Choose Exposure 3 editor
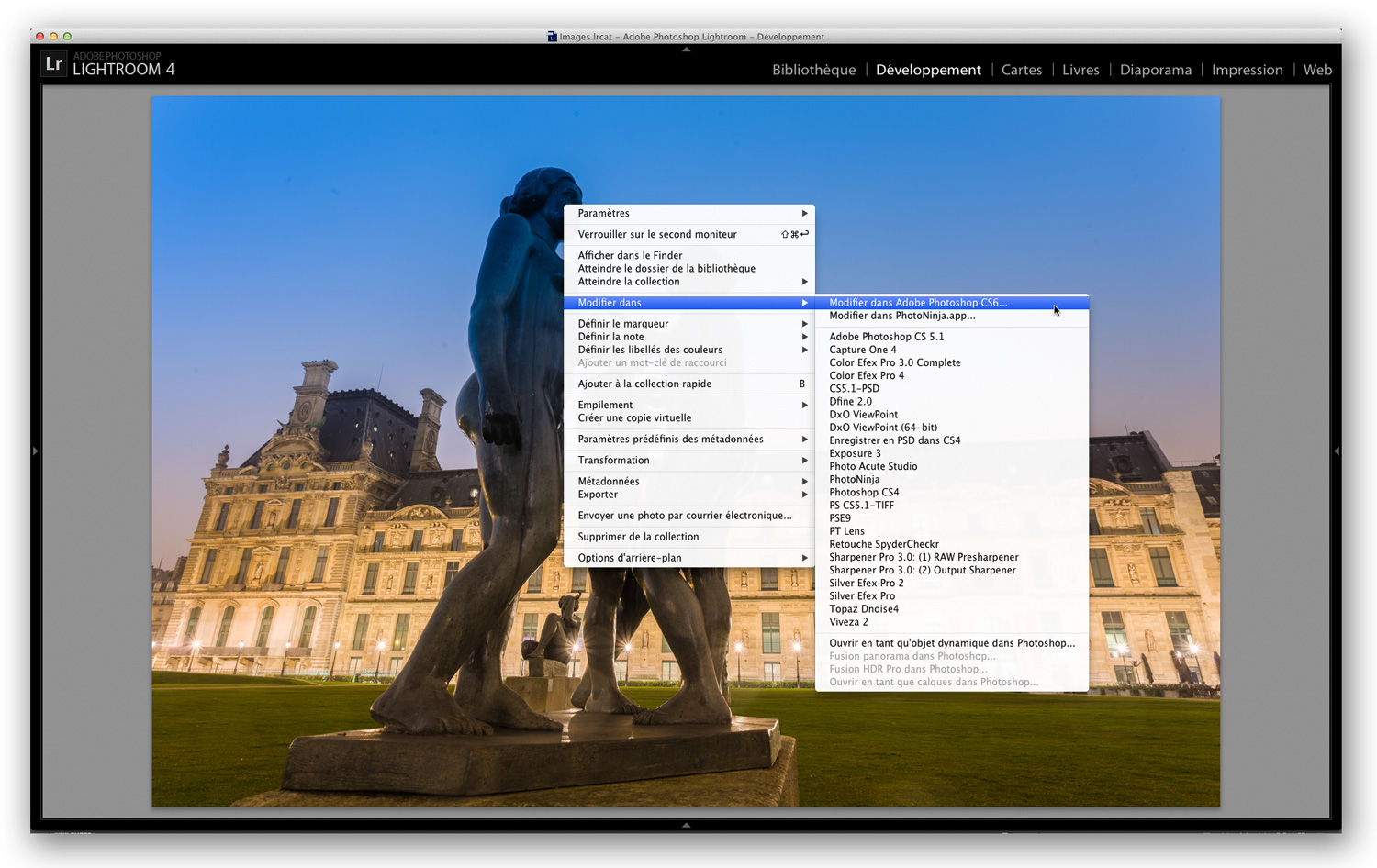 [x=952, y=452]
